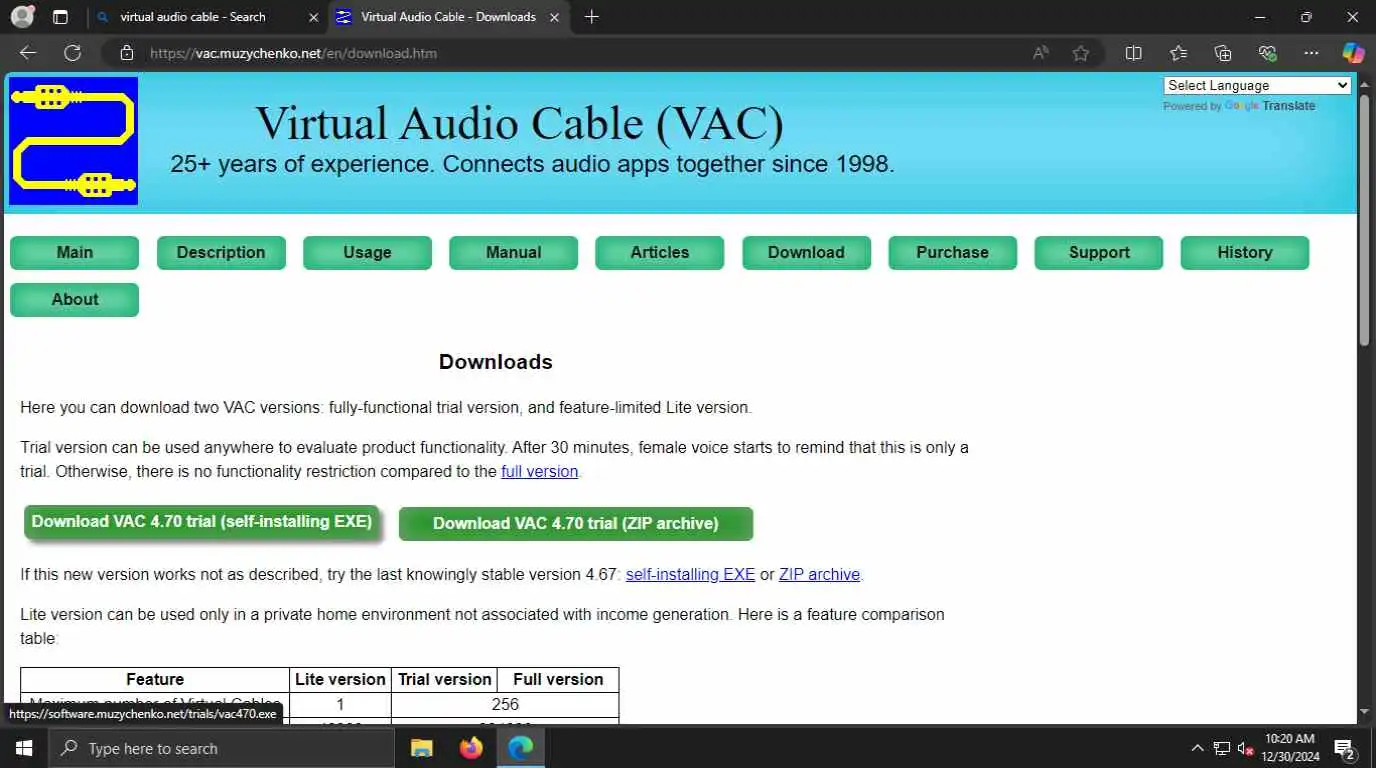Go to the Main page
This screenshot has height=768, width=1376.
click(75, 253)
